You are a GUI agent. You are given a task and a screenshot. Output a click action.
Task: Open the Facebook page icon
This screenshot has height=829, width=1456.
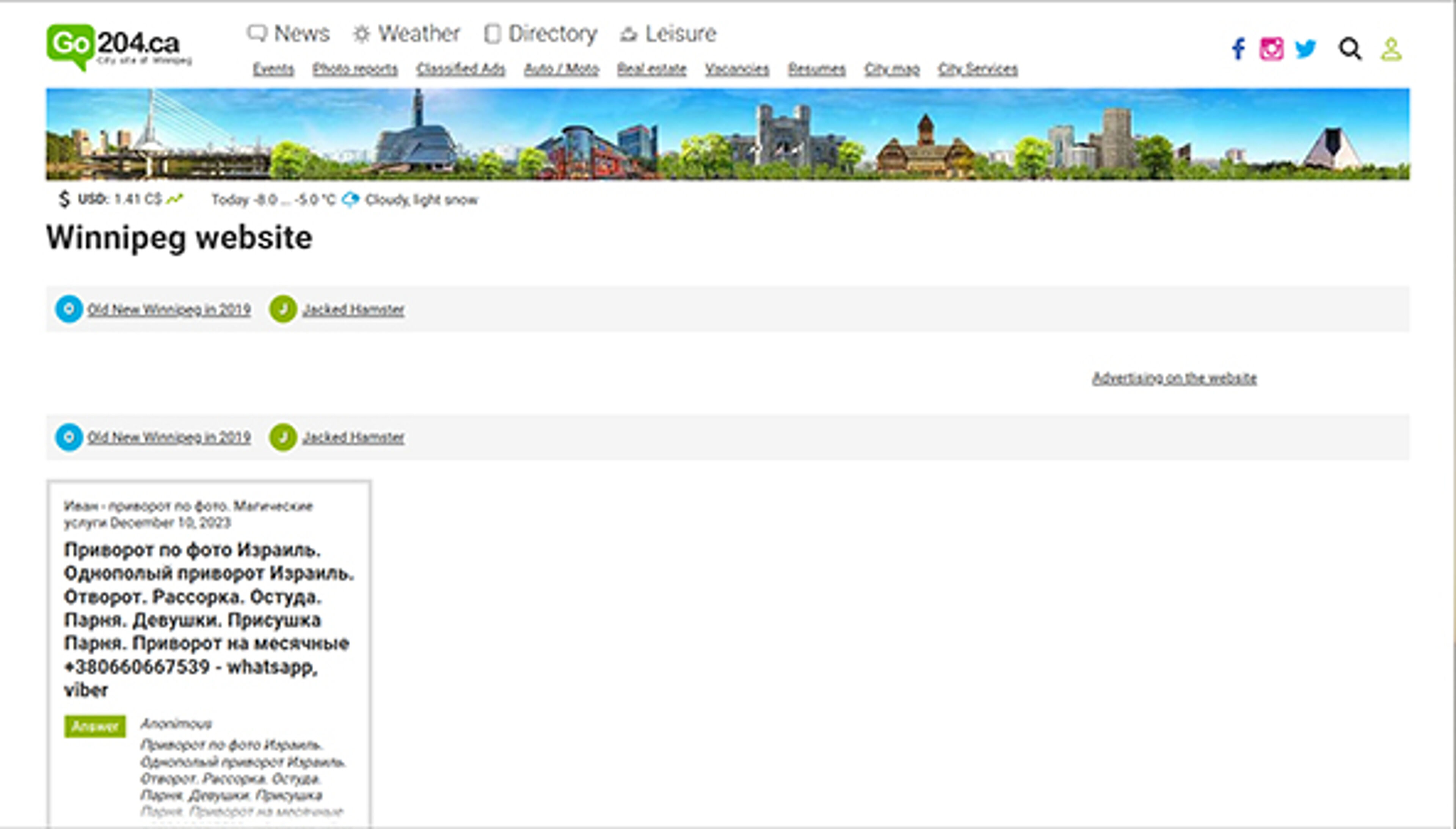1238,49
